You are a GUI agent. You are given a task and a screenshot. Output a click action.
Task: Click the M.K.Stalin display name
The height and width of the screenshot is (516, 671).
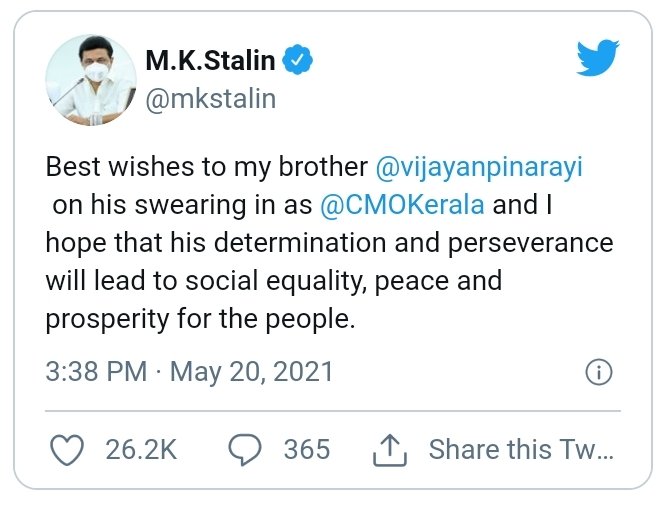[x=210, y=60]
